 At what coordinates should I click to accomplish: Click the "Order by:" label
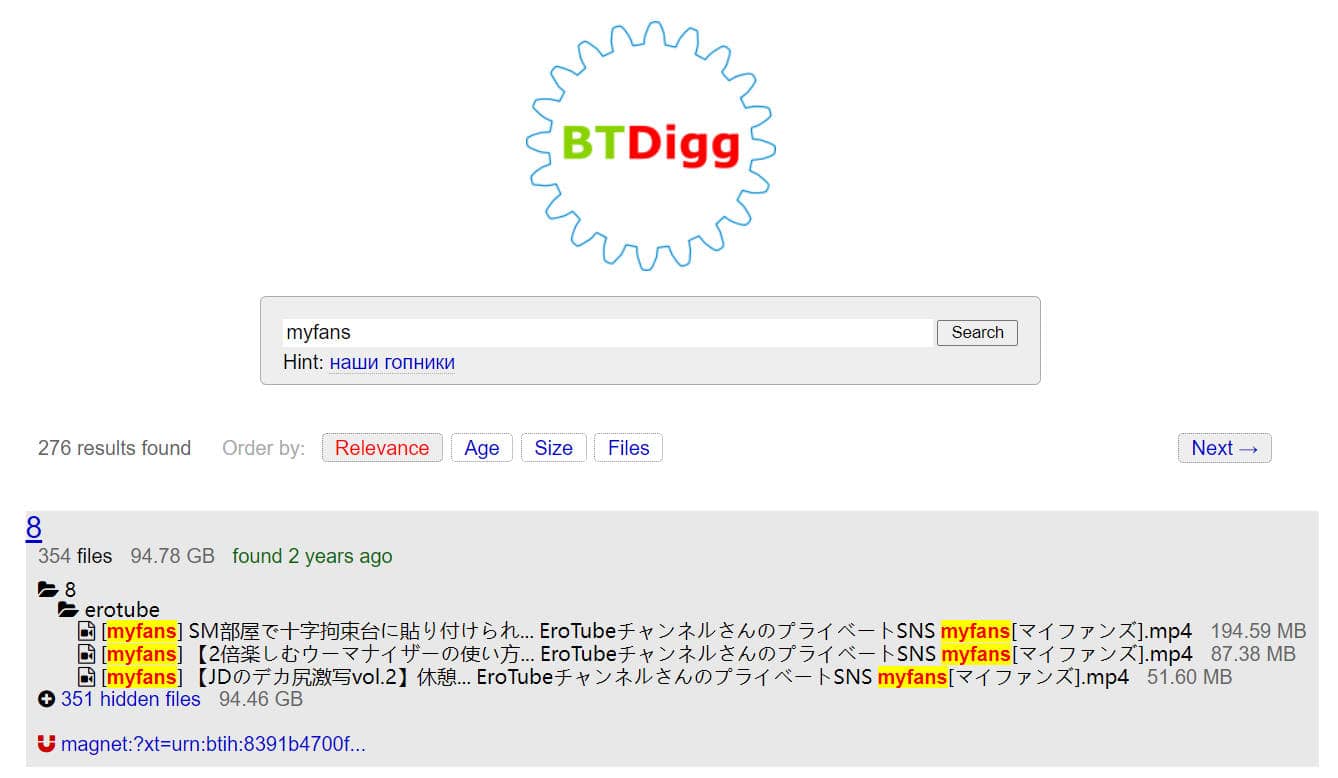tap(263, 448)
